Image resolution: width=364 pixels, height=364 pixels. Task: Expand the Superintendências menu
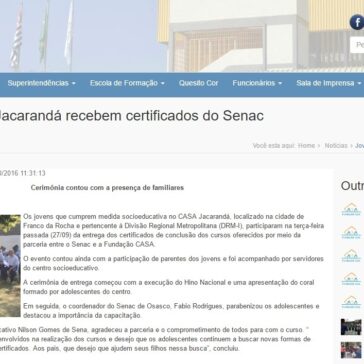(x=41, y=83)
